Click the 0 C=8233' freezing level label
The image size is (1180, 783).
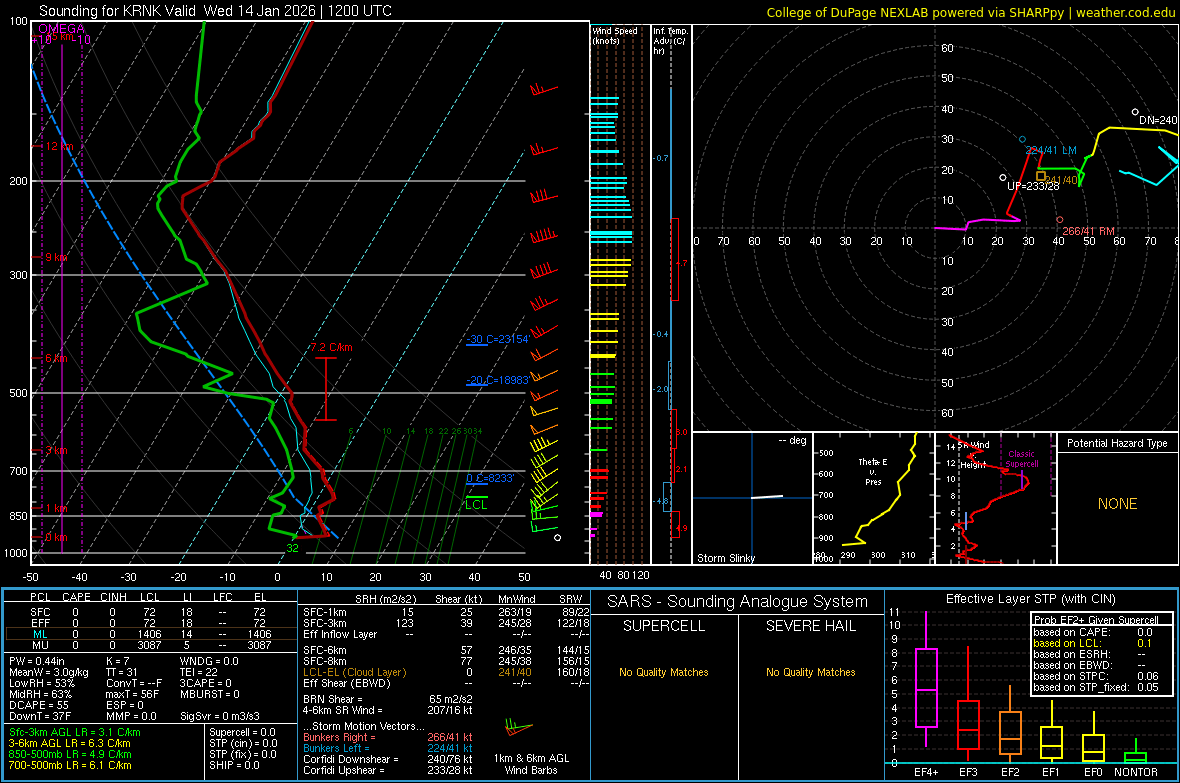(490, 478)
